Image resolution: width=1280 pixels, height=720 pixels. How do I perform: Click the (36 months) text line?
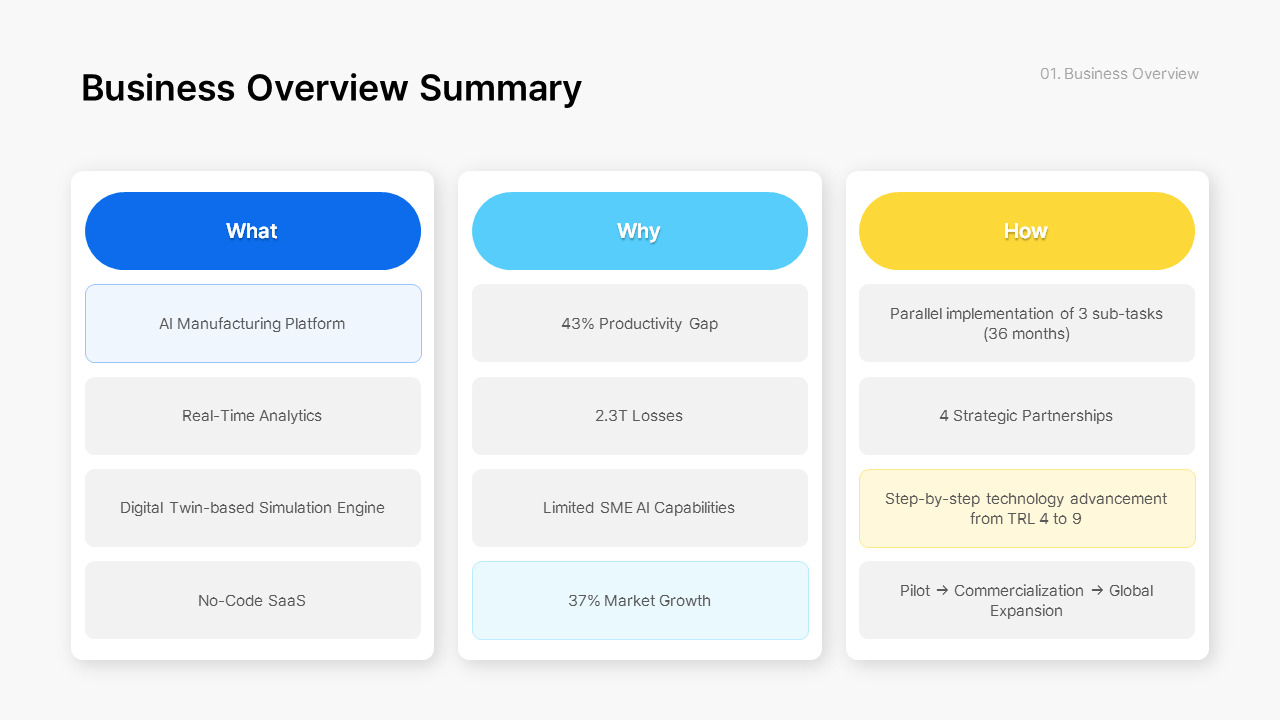point(1026,334)
